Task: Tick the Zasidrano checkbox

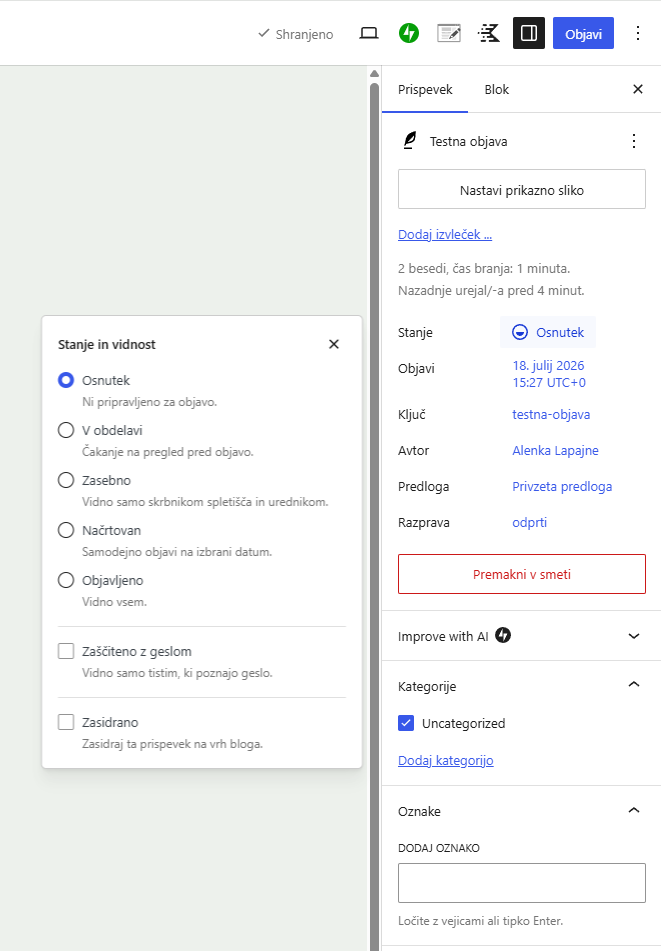Action: 65,722
